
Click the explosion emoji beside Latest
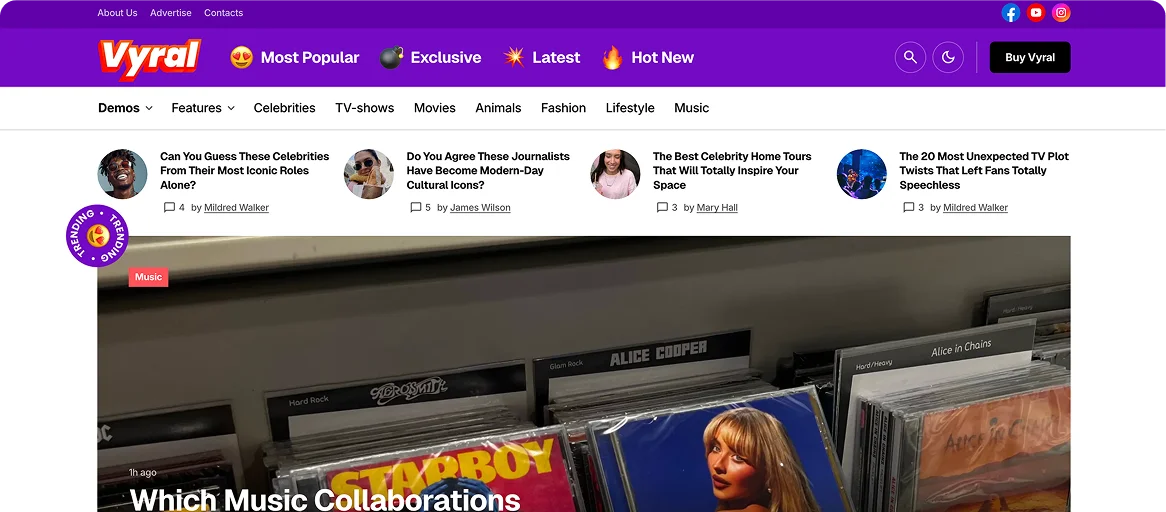coord(514,57)
